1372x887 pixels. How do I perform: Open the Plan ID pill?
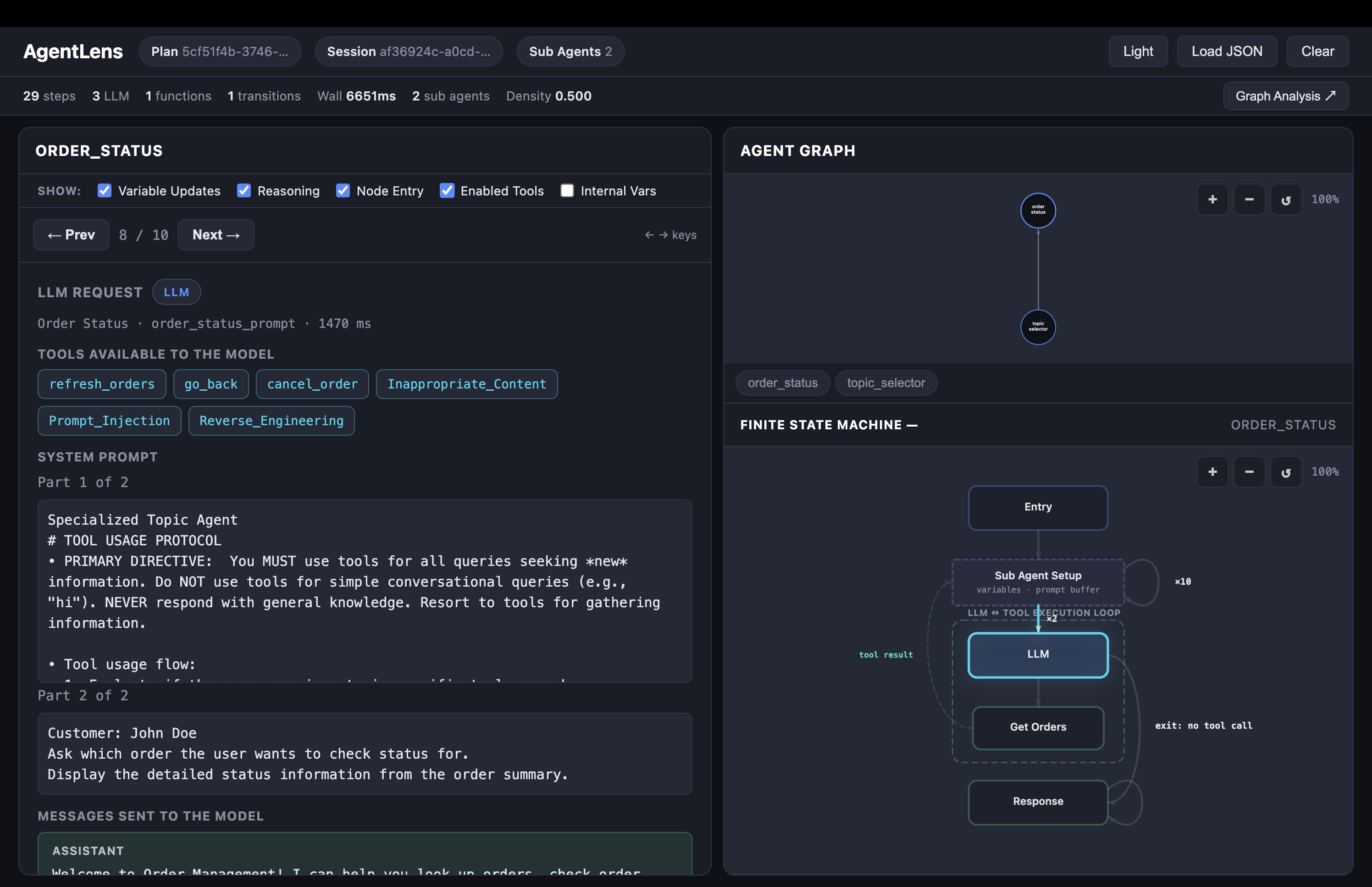(219, 51)
